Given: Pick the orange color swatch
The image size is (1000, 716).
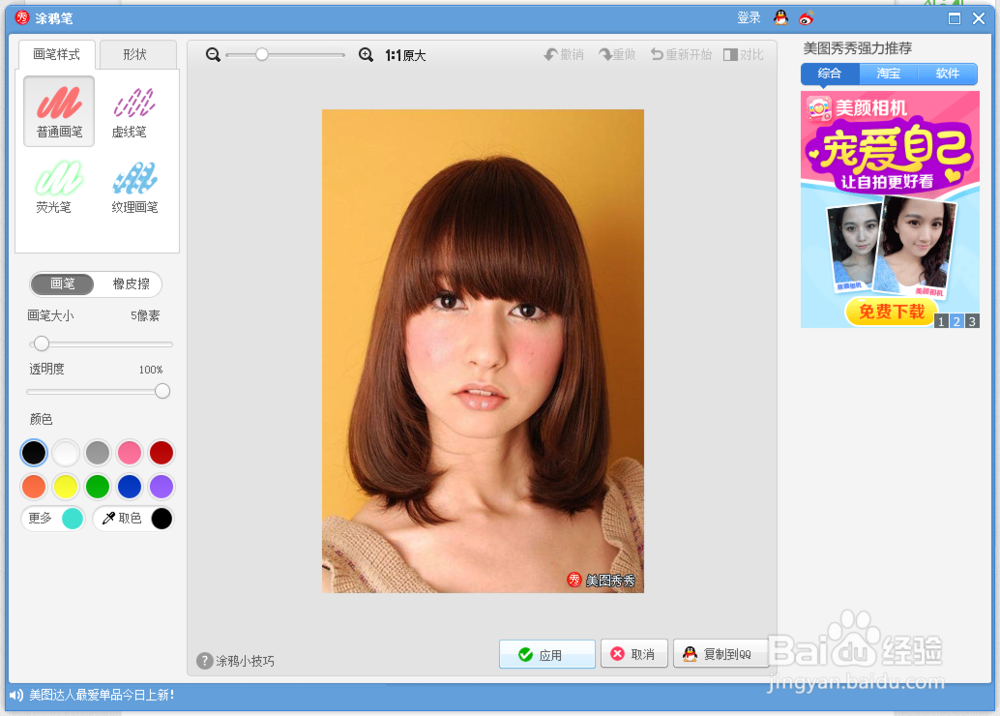Looking at the screenshot, I should (34, 486).
